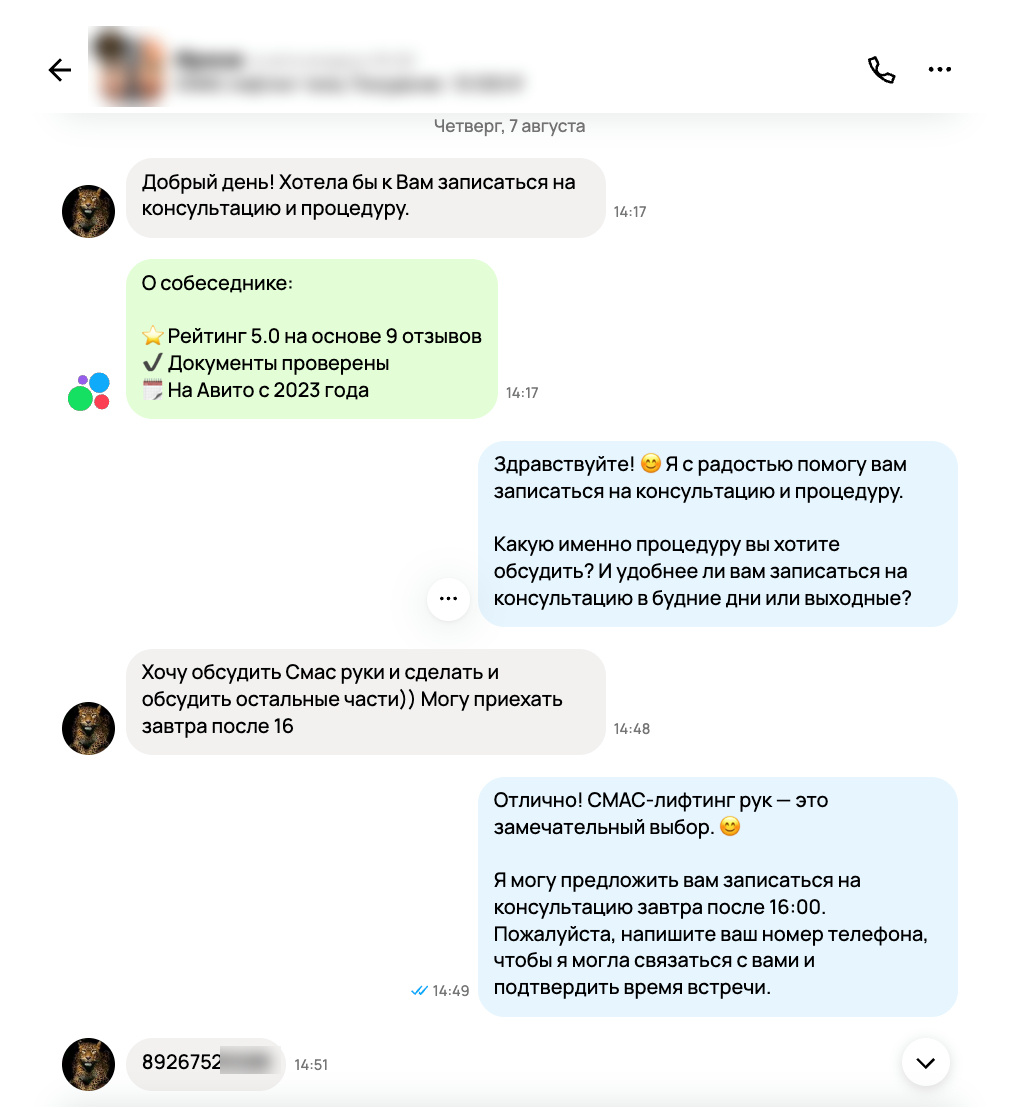Click the 'Четверг, 7 августа' date label
The image size is (1010, 1108).
510,126
